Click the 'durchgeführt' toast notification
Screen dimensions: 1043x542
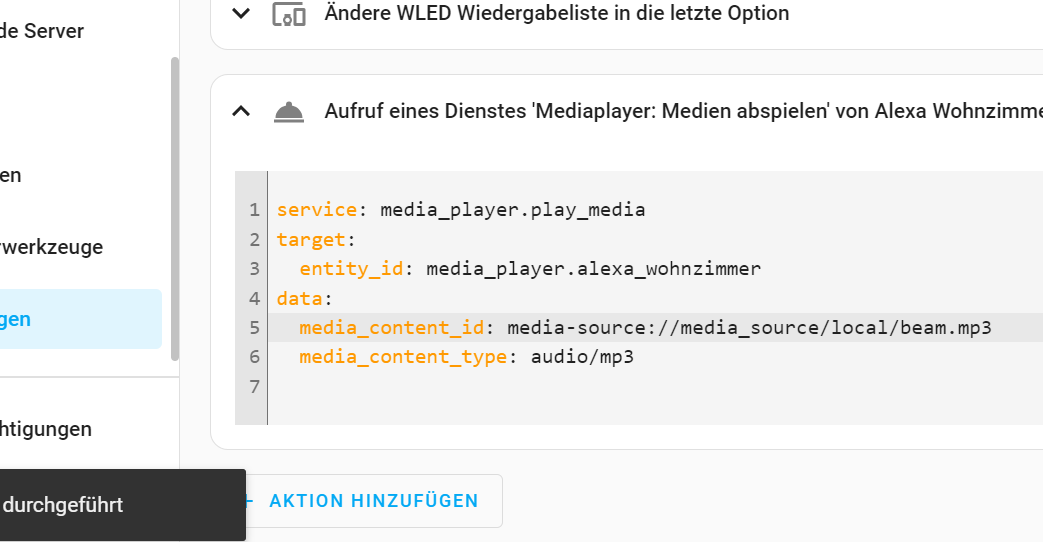122,505
